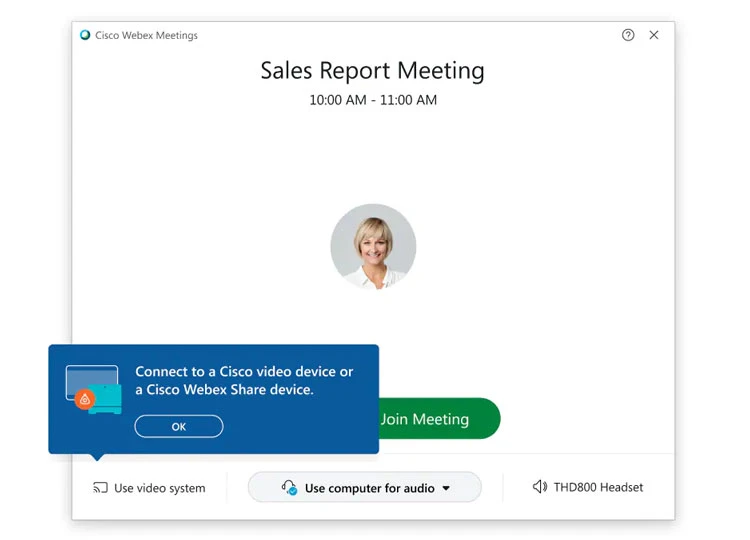
Task: Click the Sales Report Meeting title
Action: tap(372, 71)
